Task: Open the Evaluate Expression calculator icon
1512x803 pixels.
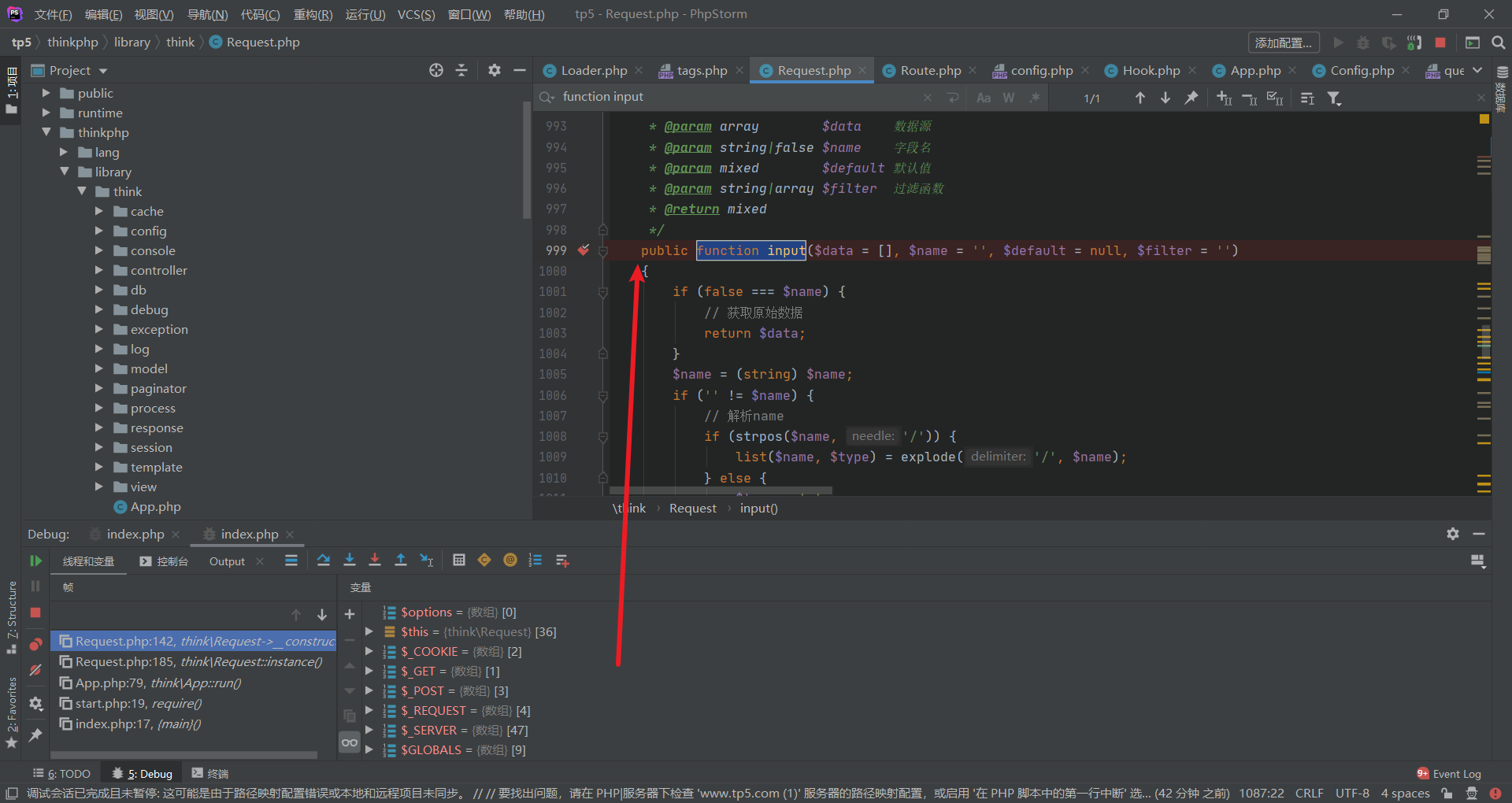Action: pos(460,560)
